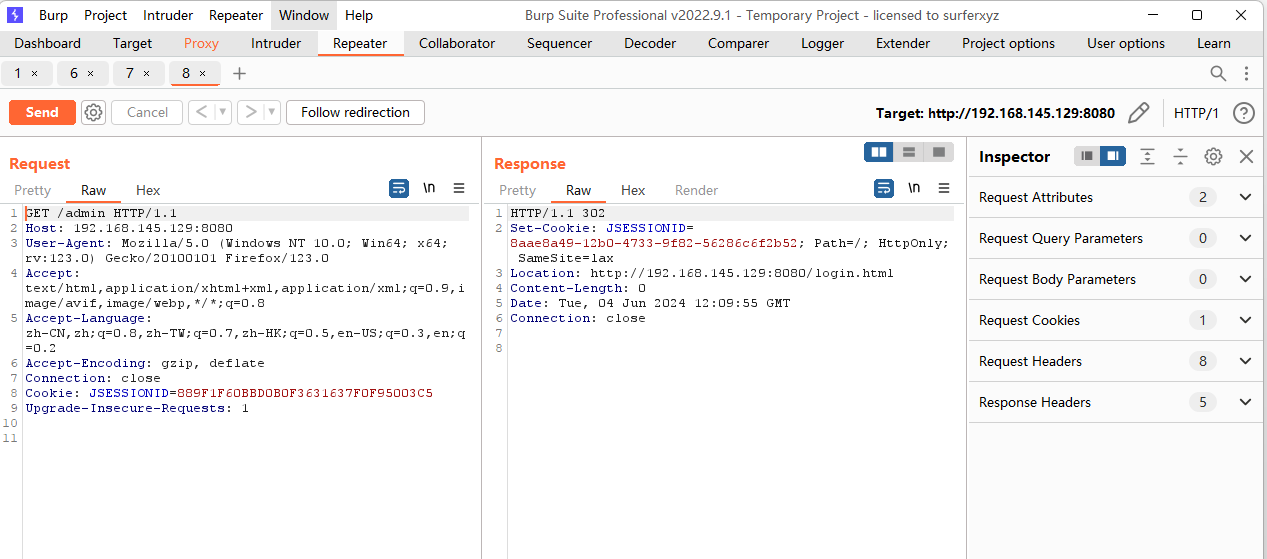Open the Help menu

[x=359, y=15]
